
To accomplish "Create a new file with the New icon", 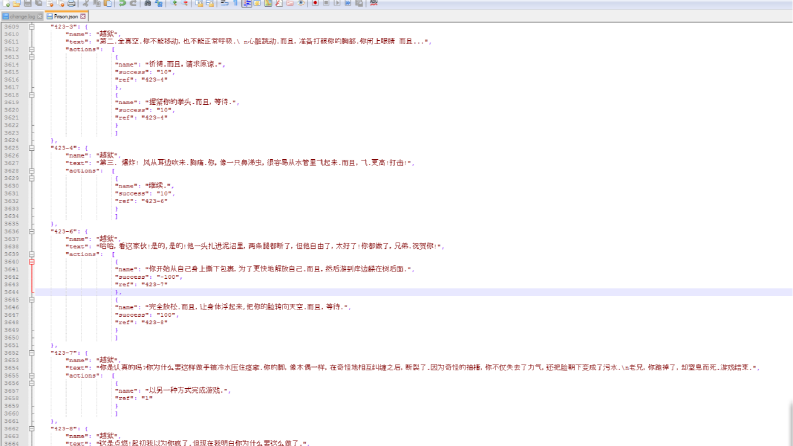I will click(x=6, y=3).
